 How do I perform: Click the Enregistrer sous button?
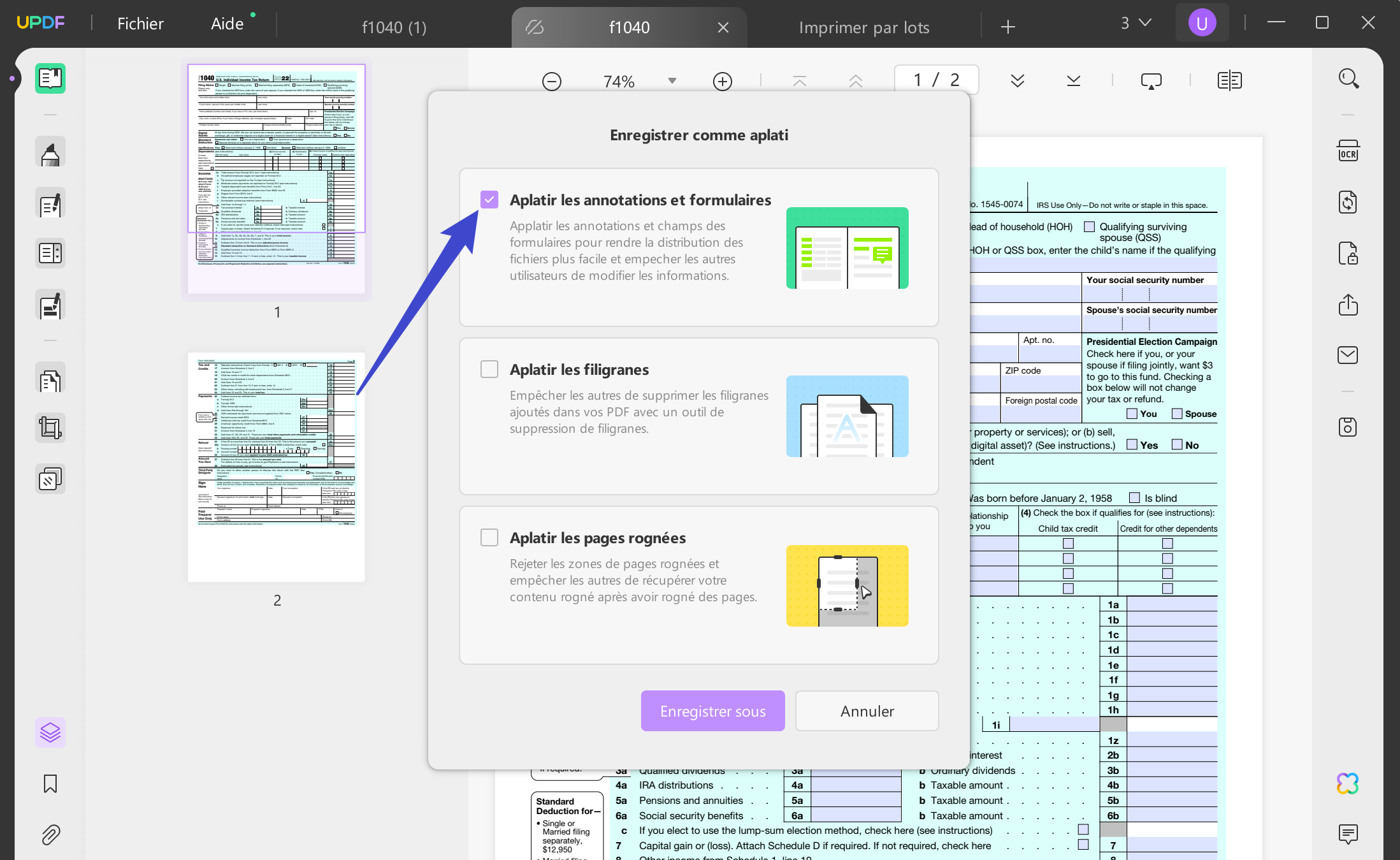click(x=712, y=711)
